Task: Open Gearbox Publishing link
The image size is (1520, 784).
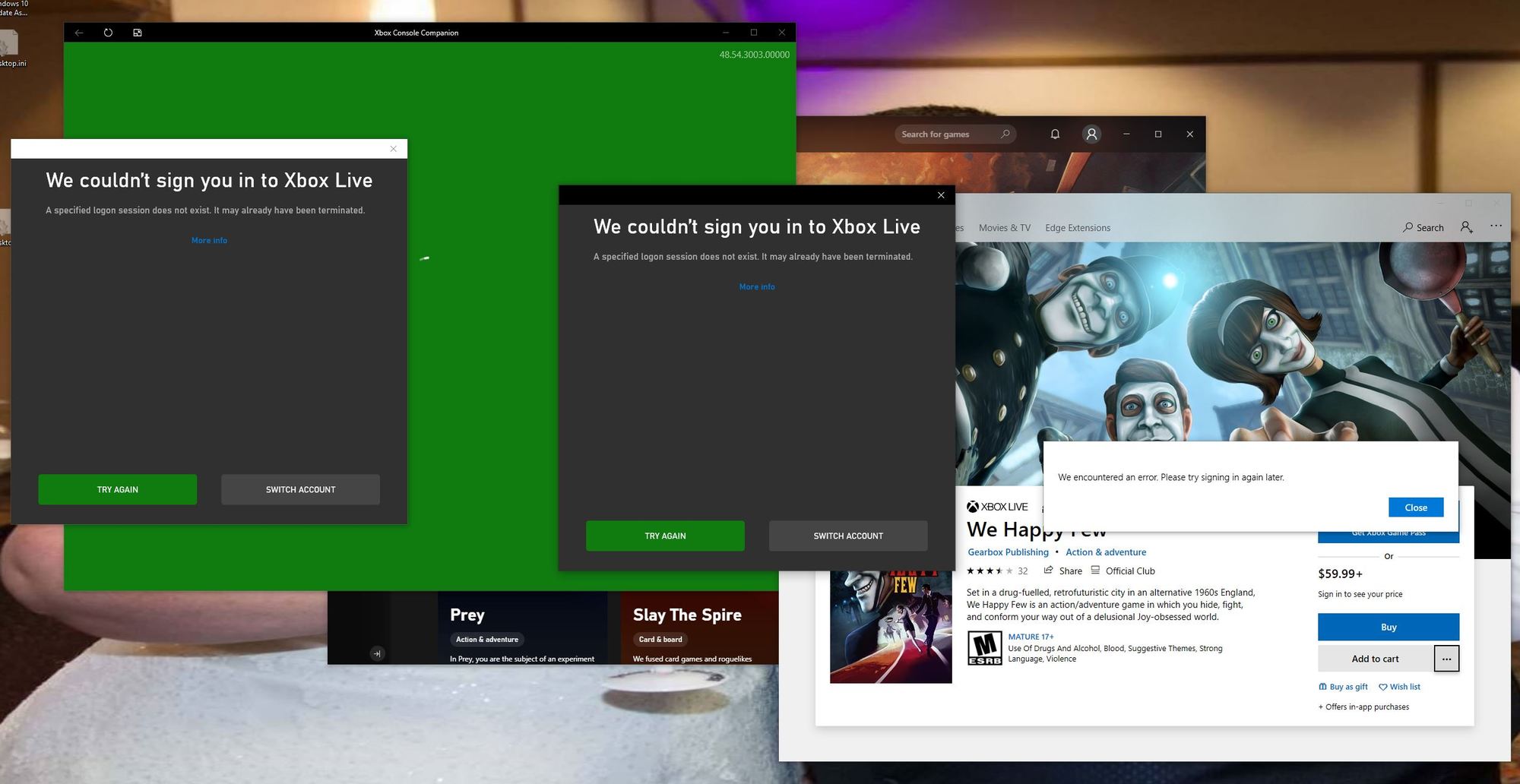Action: click(x=1008, y=552)
